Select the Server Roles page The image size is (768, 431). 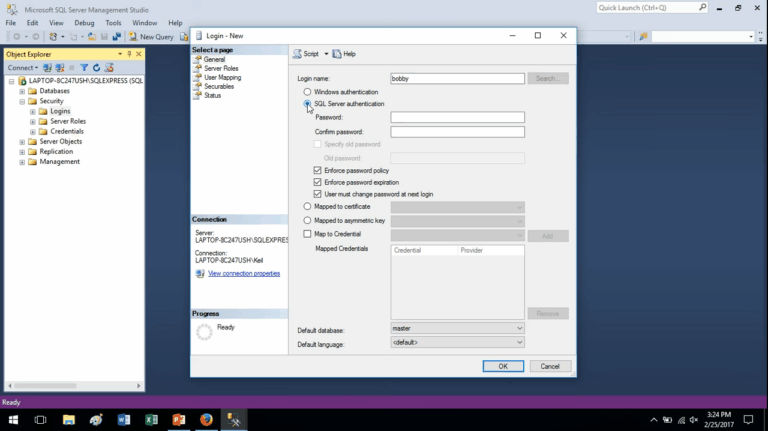(x=221, y=69)
